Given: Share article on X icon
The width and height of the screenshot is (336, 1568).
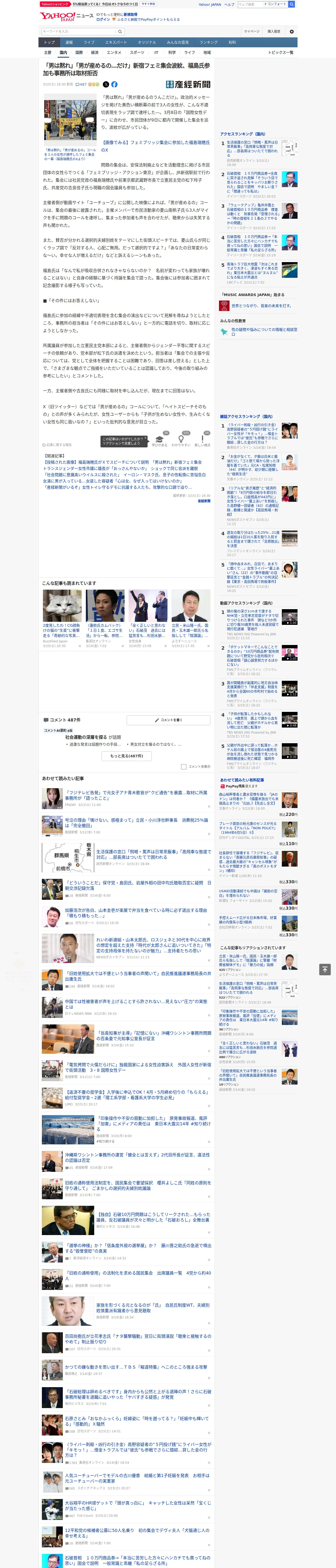Looking at the screenshot, I should pyautogui.click(x=105, y=85).
